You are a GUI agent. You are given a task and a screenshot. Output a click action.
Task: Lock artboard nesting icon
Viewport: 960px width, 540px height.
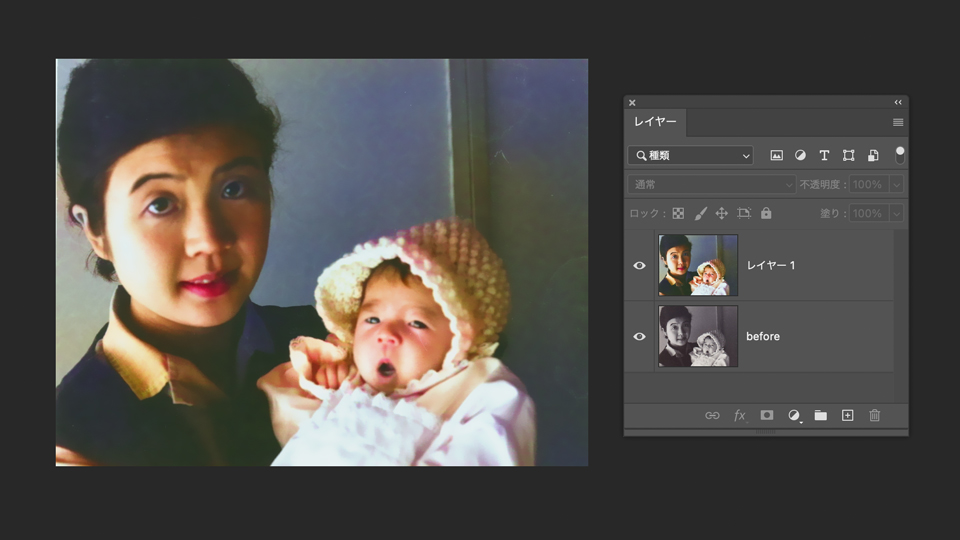[744, 213]
